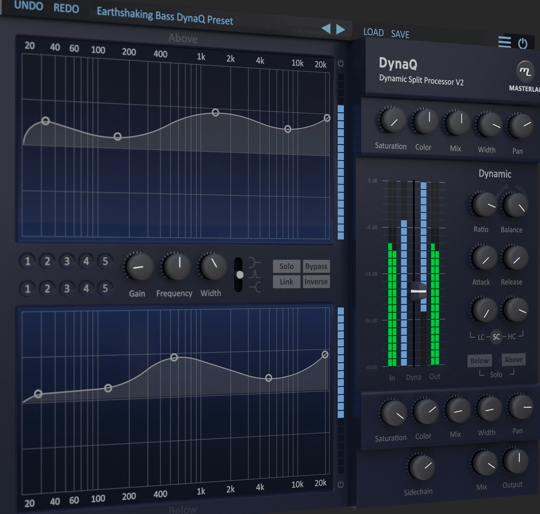Image resolution: width=540 pixels, height=514 pixels.
Task: Click Above EQ node near 200 Hz
Action: 117,136
